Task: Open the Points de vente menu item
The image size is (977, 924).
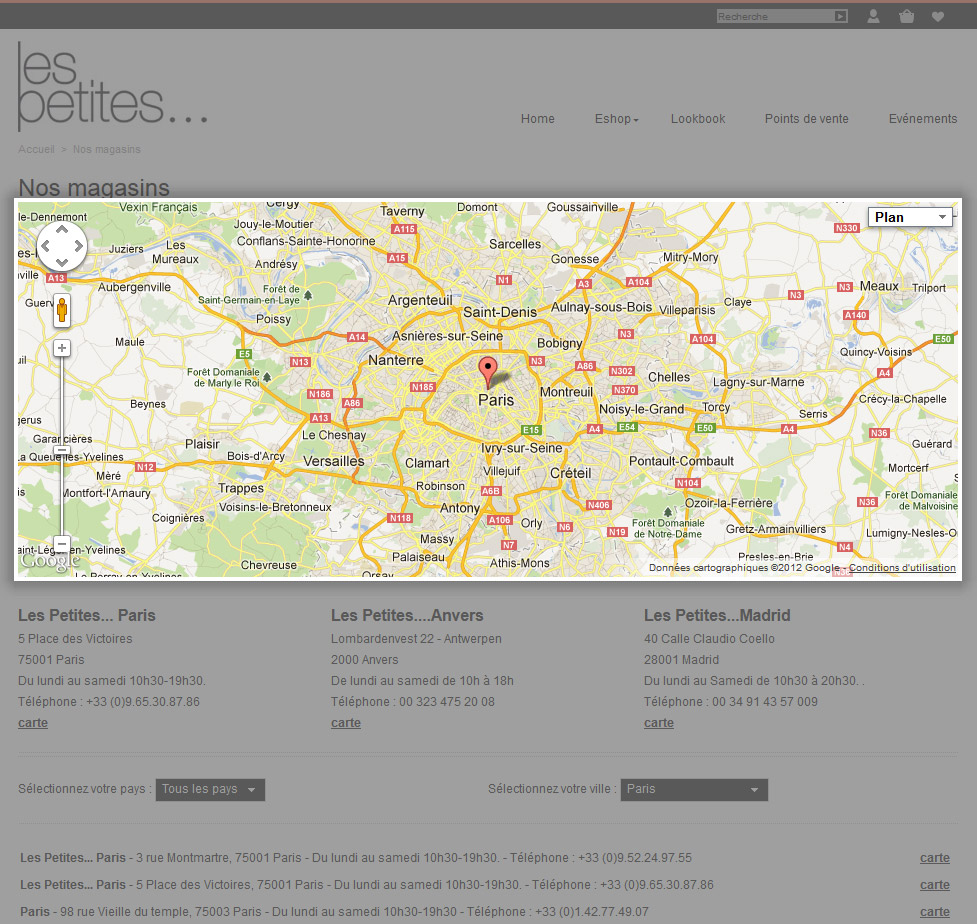Action: click(807, 118)
